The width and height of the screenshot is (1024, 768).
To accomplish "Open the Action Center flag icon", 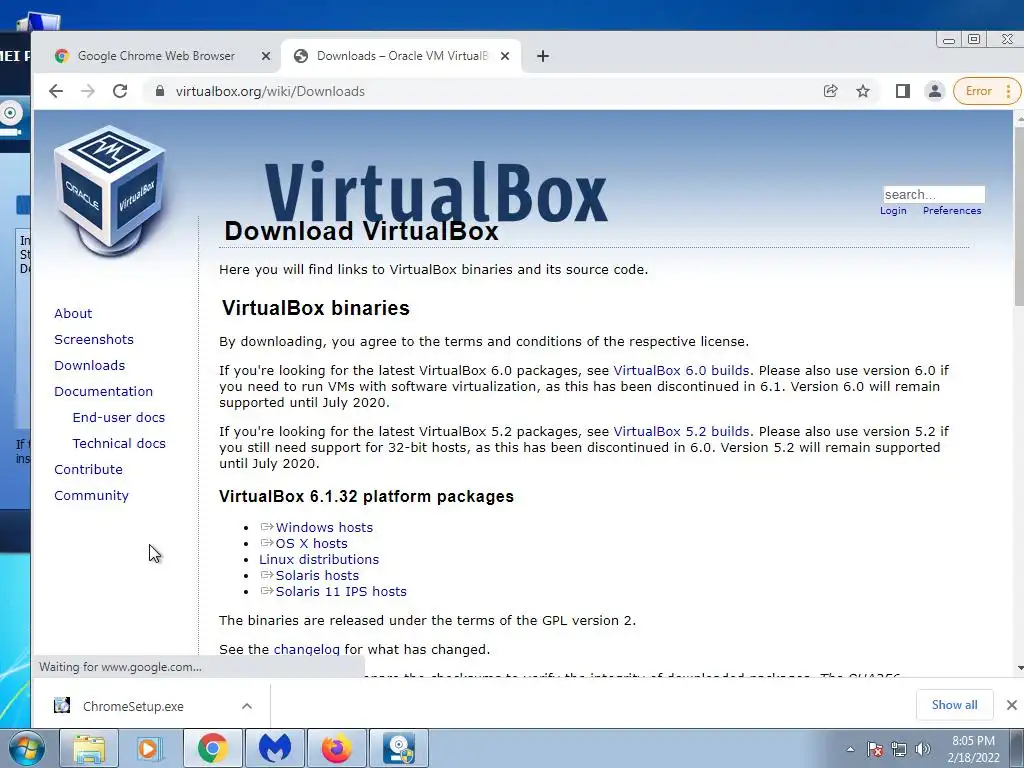I will click(x=875, y=750).
